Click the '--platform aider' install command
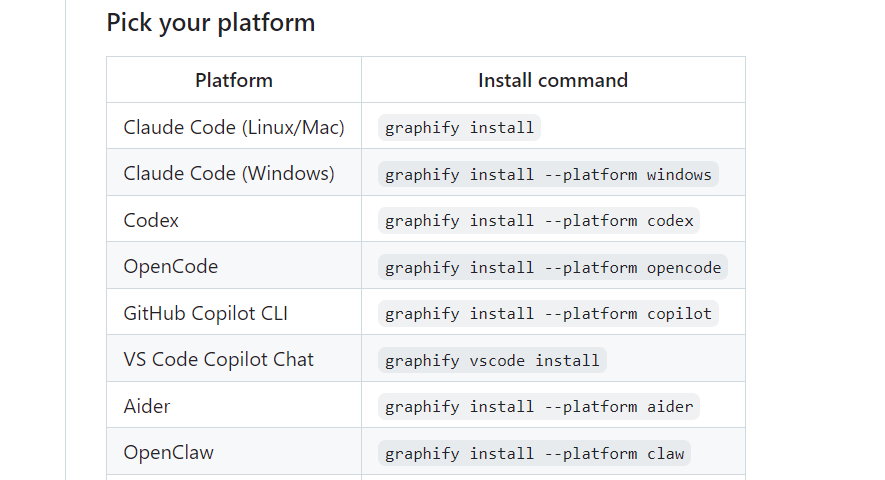 pyautogui.click(x=539, y=407)
